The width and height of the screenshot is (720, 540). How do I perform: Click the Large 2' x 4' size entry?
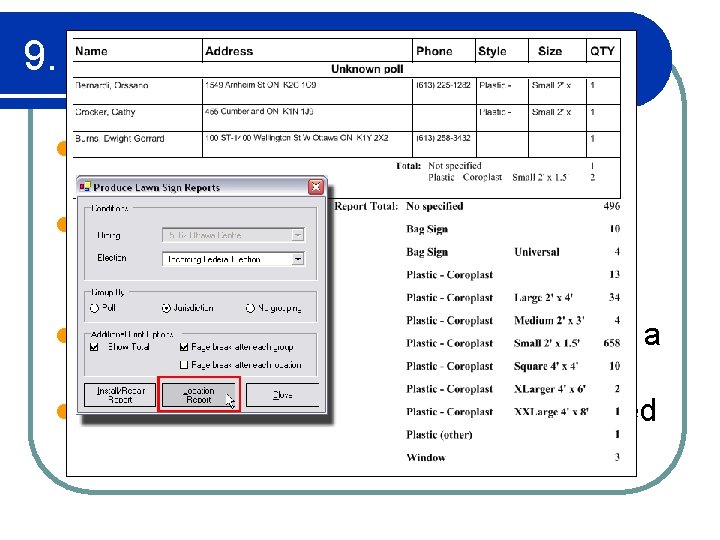pos(544,298)
